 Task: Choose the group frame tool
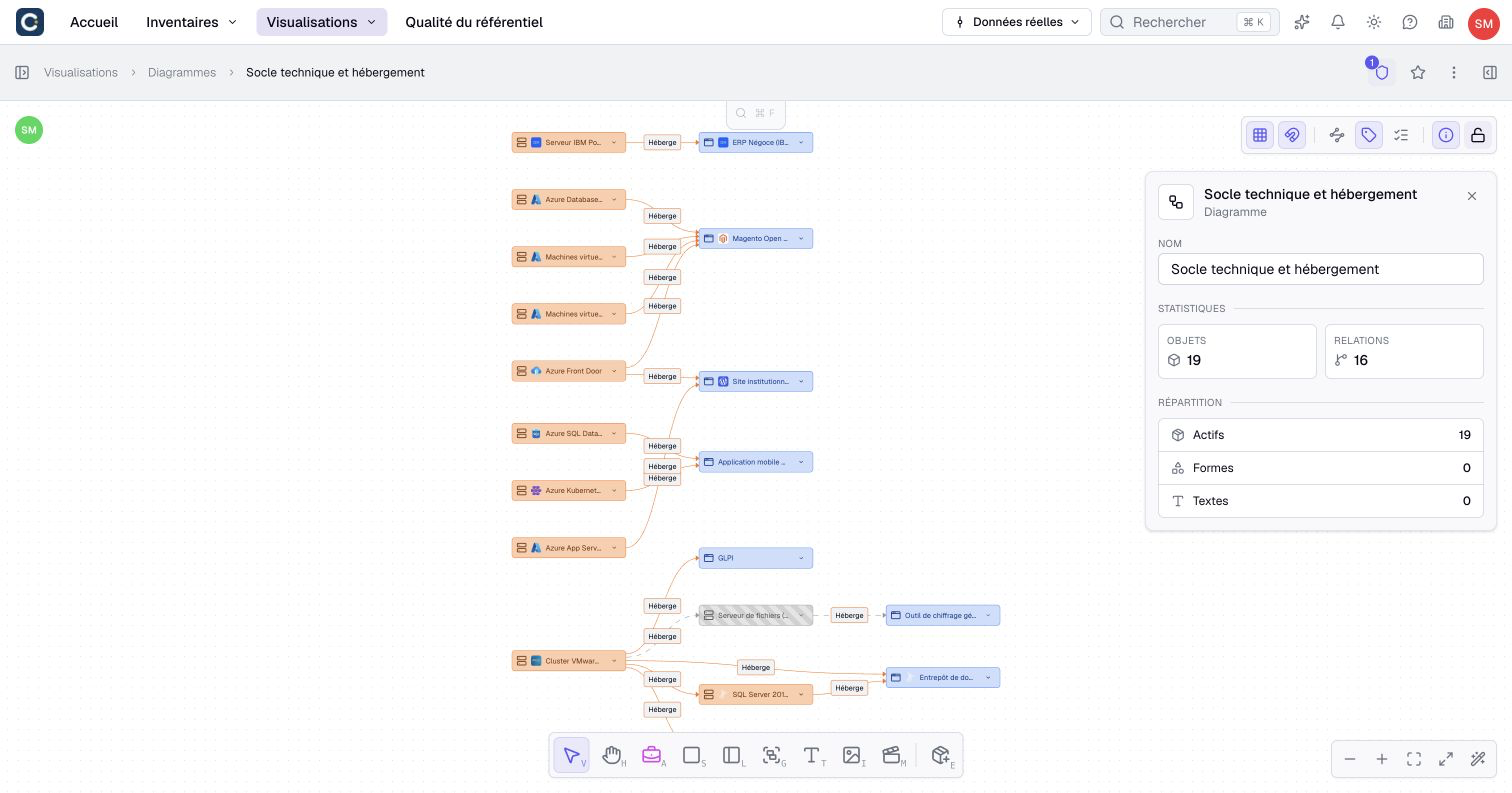[772, 756]
